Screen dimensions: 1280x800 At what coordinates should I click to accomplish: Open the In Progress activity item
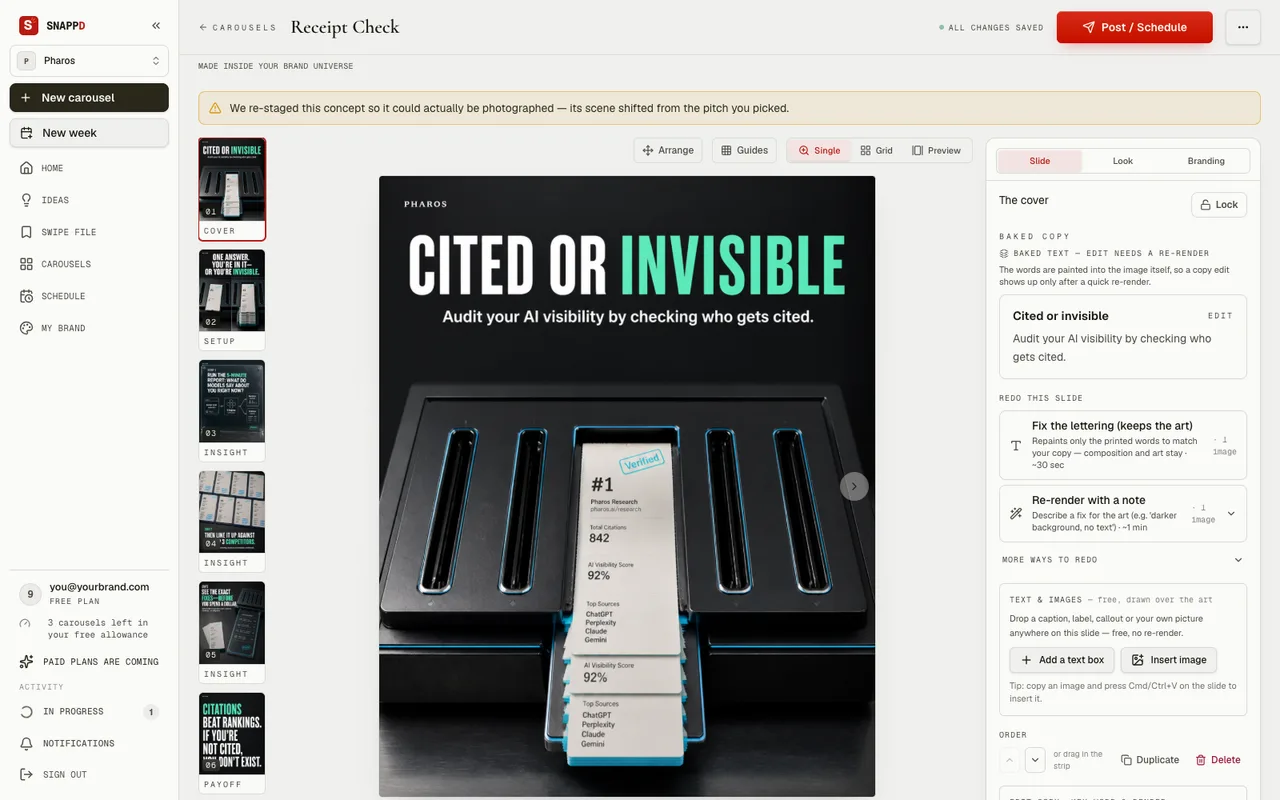tap(89, 712)
